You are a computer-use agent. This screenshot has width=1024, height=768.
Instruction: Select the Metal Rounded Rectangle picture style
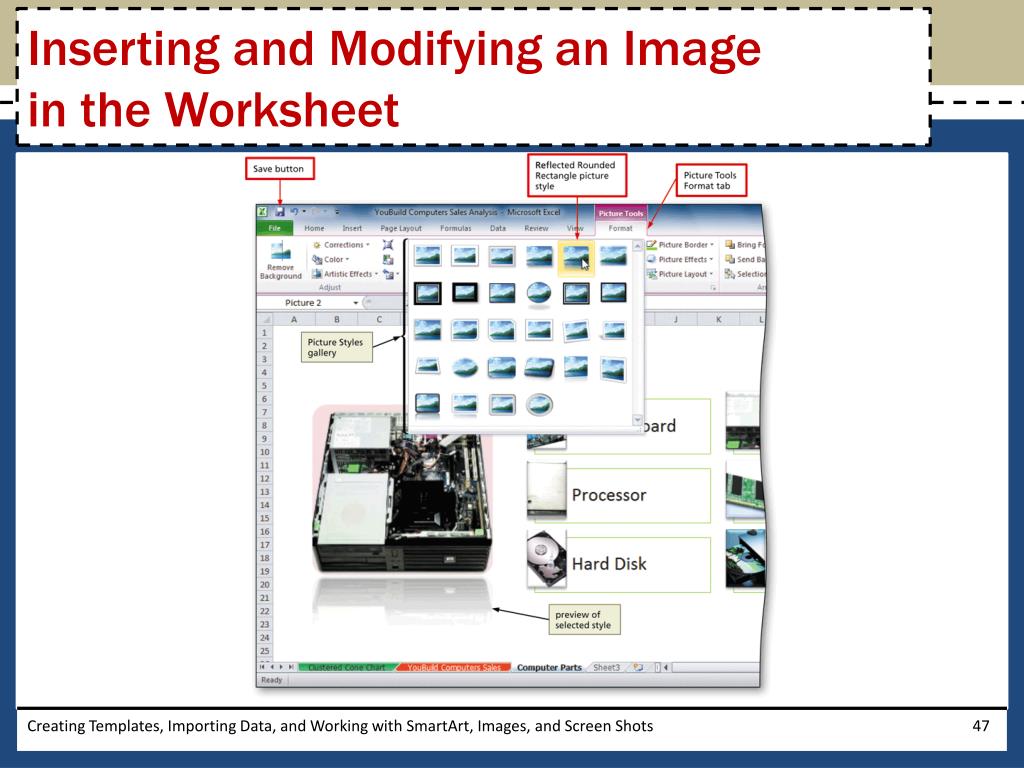(502, 405)
